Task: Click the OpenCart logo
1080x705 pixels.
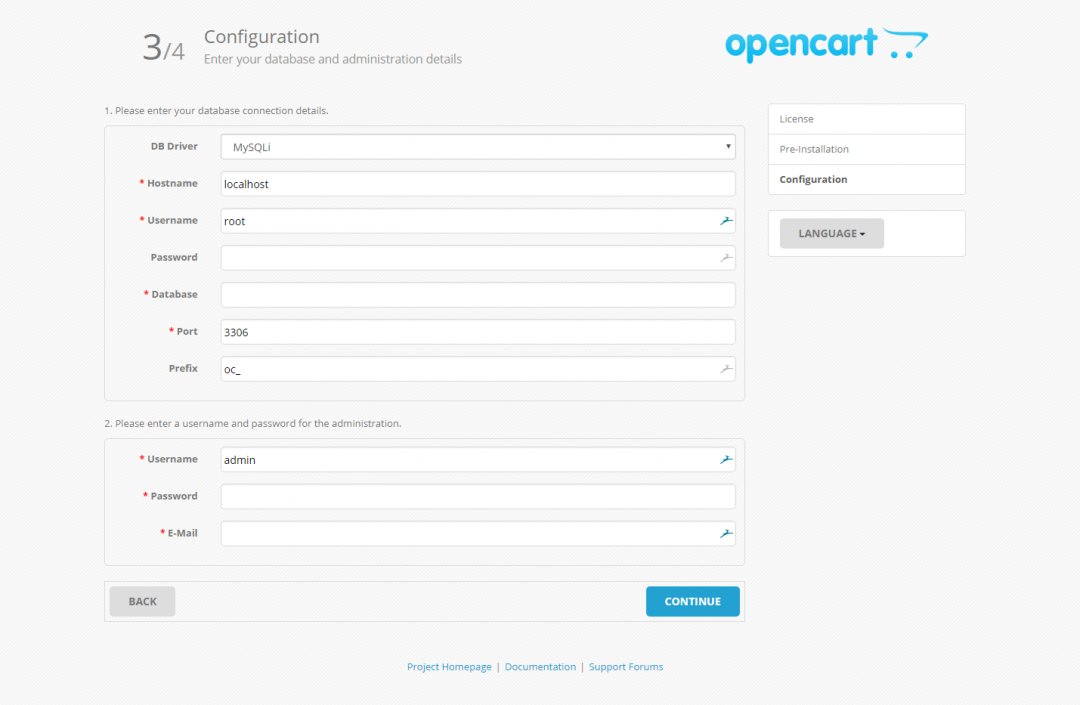Action: [x=827, y=45]
